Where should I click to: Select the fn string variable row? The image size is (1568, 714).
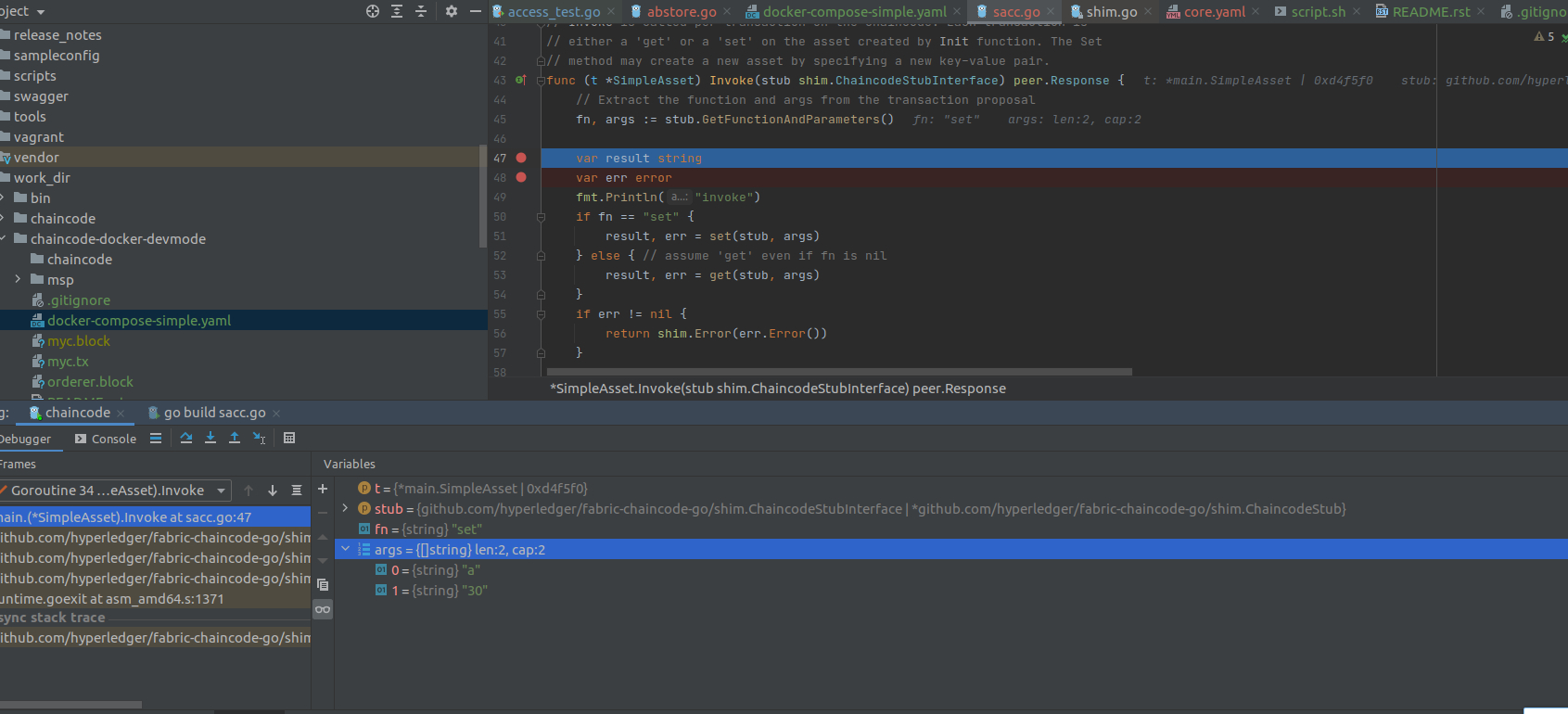pyautogui.click(x=951, y=529)
